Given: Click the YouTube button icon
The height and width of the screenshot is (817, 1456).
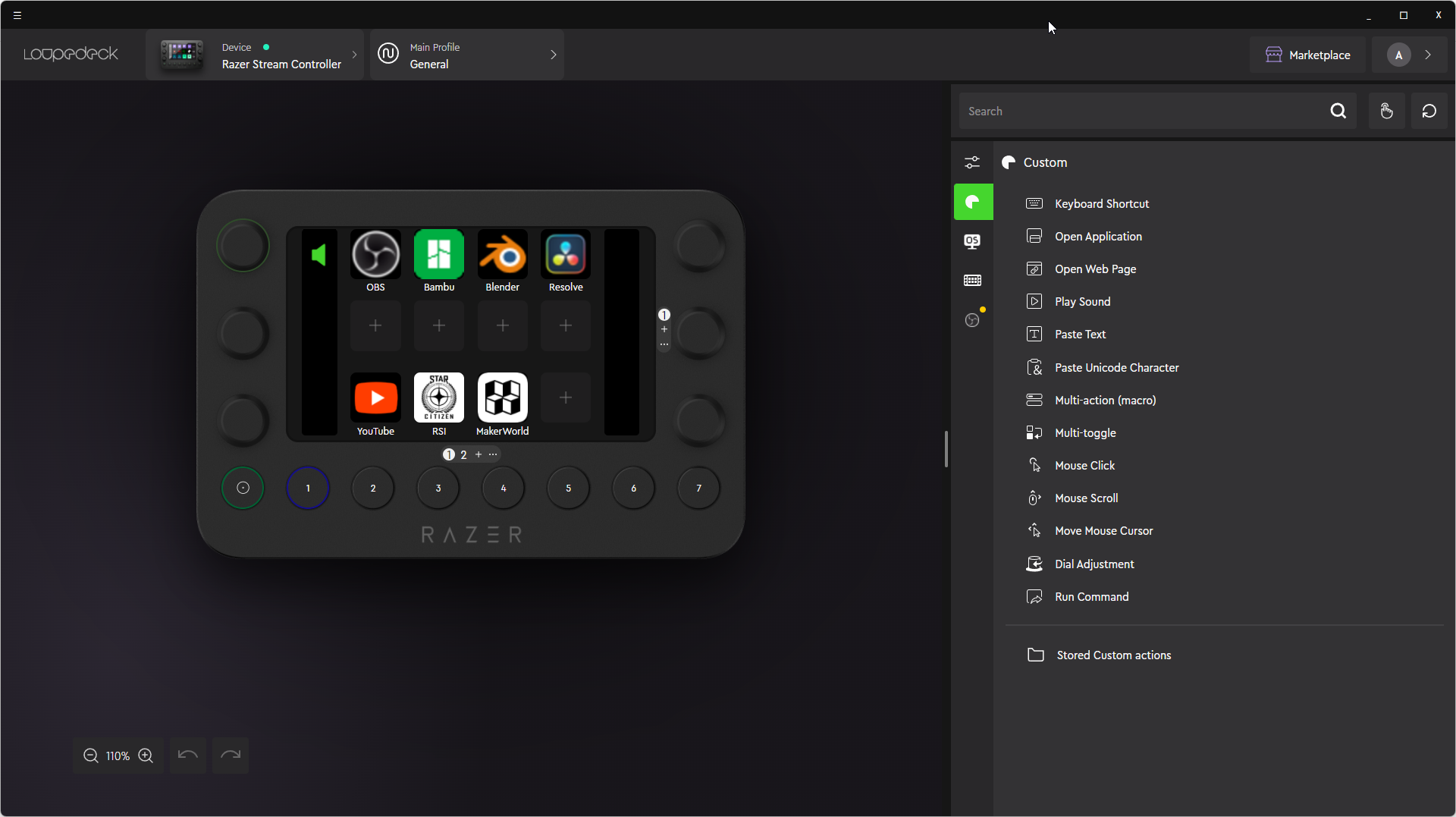Looking at the screenshot, I should (375, 398).
